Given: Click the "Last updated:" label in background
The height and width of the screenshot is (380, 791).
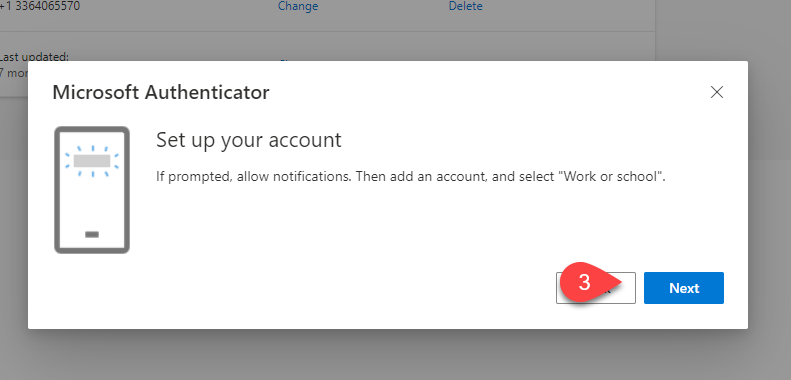Looking at the screenshot, I should (34, 57).
